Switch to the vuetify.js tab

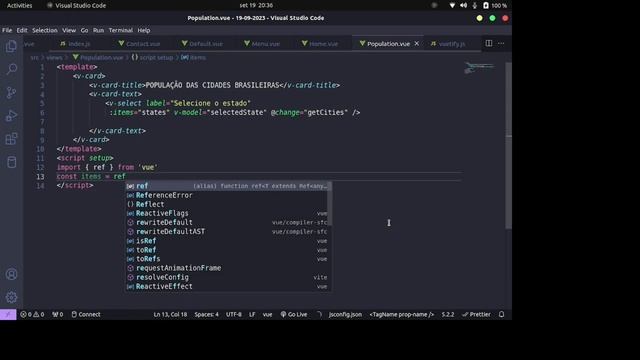(x=448, y=44)
